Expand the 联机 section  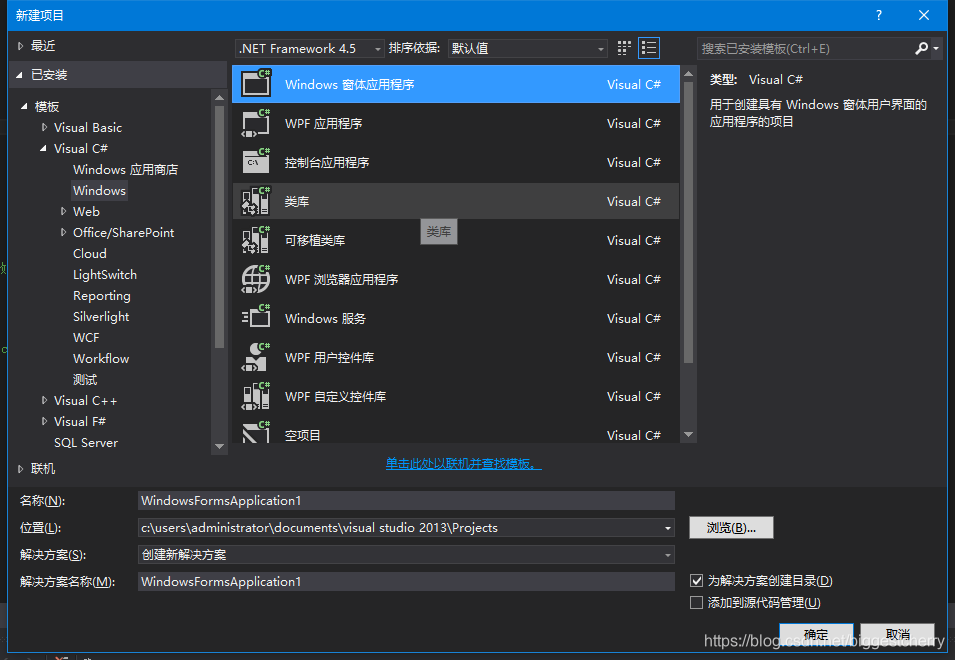[20, 469]
